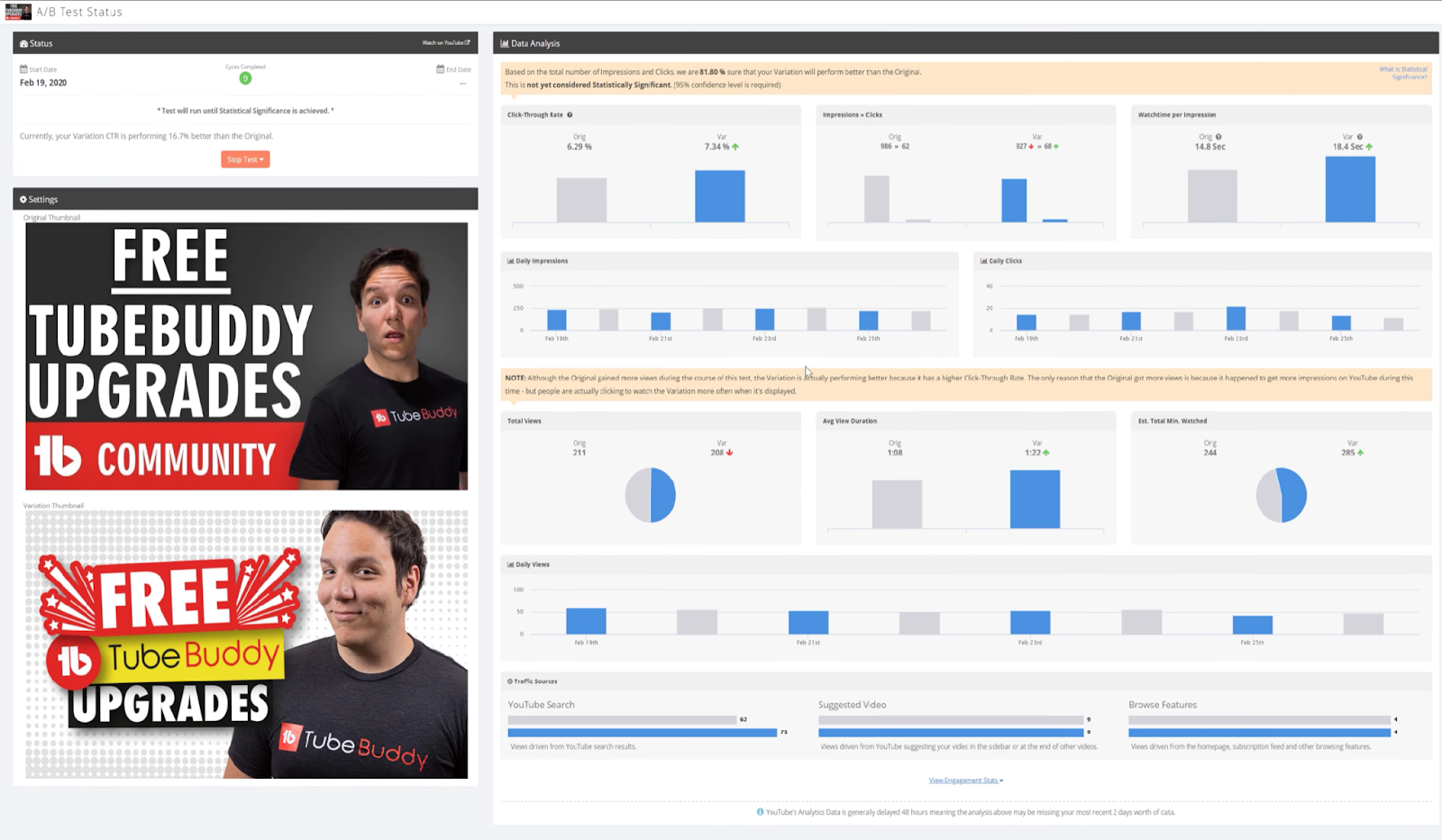Click the 244 Orig total minutes value
The image size is (1442, 840).
pos(1210,452)
